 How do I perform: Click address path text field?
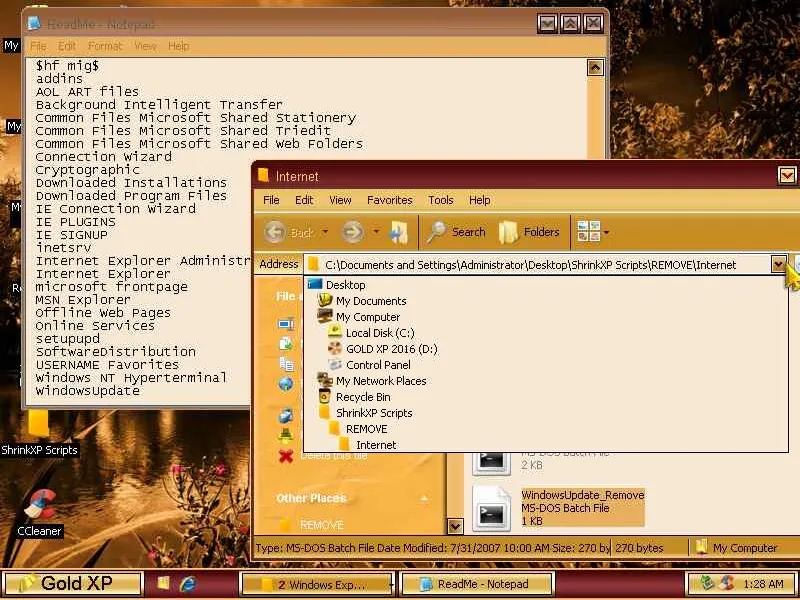[538, 264]
